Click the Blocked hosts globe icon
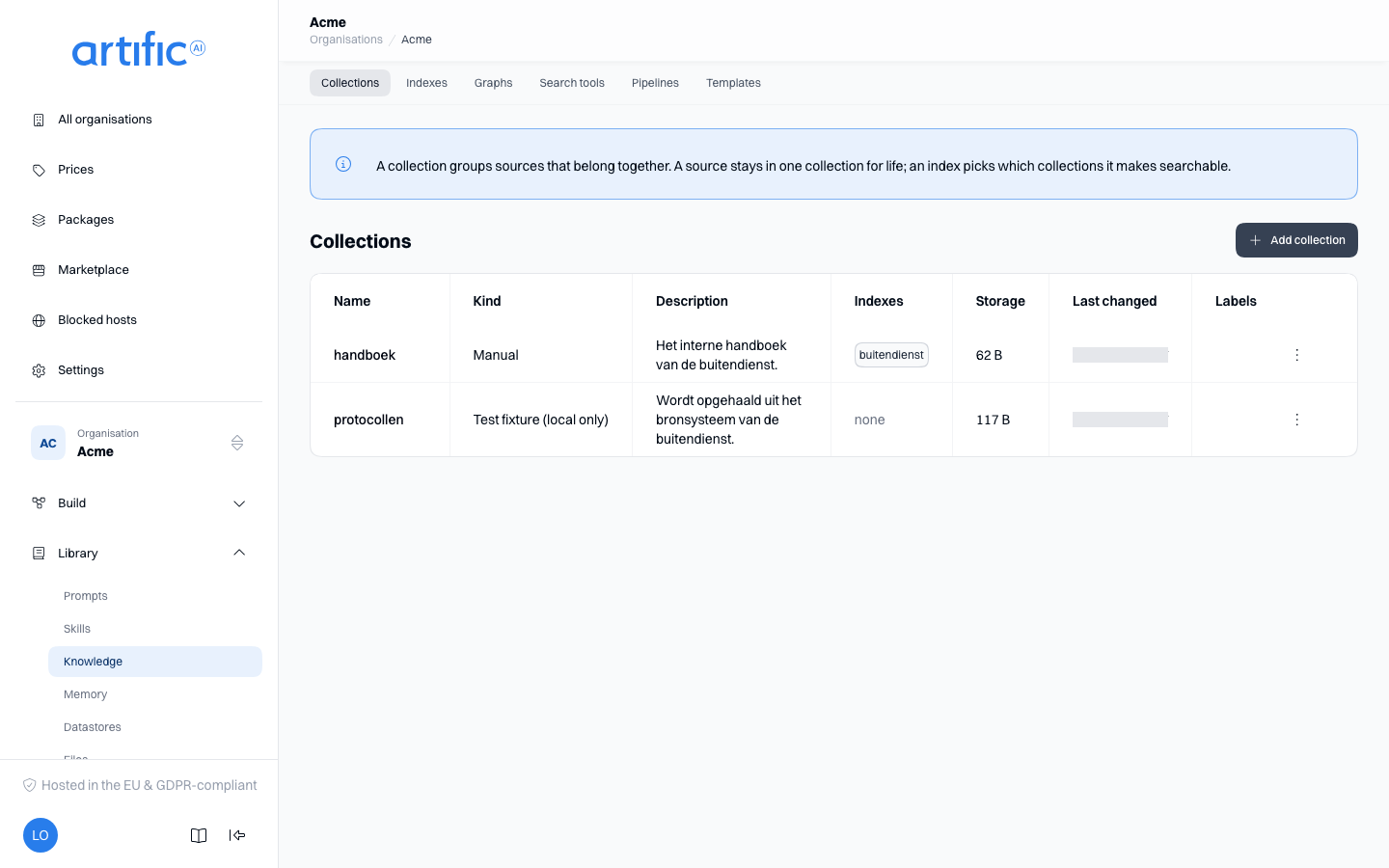This screenshot has height=868, width=1389. [39, 320]
